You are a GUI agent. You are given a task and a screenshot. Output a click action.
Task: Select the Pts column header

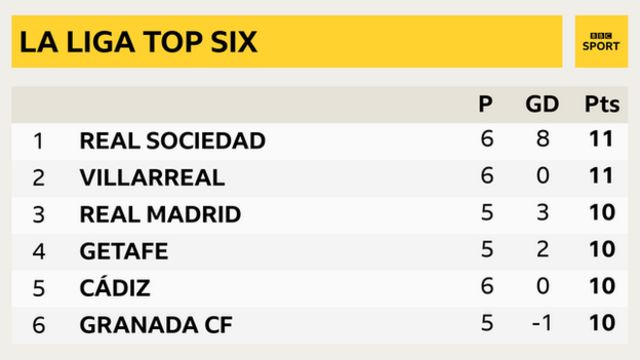pos(602,104)
